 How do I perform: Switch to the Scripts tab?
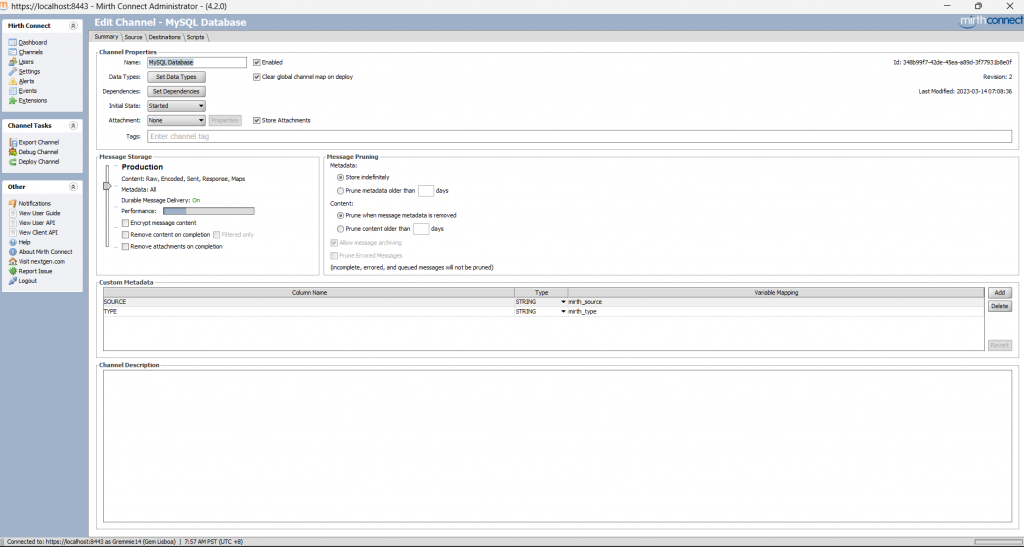195,37
